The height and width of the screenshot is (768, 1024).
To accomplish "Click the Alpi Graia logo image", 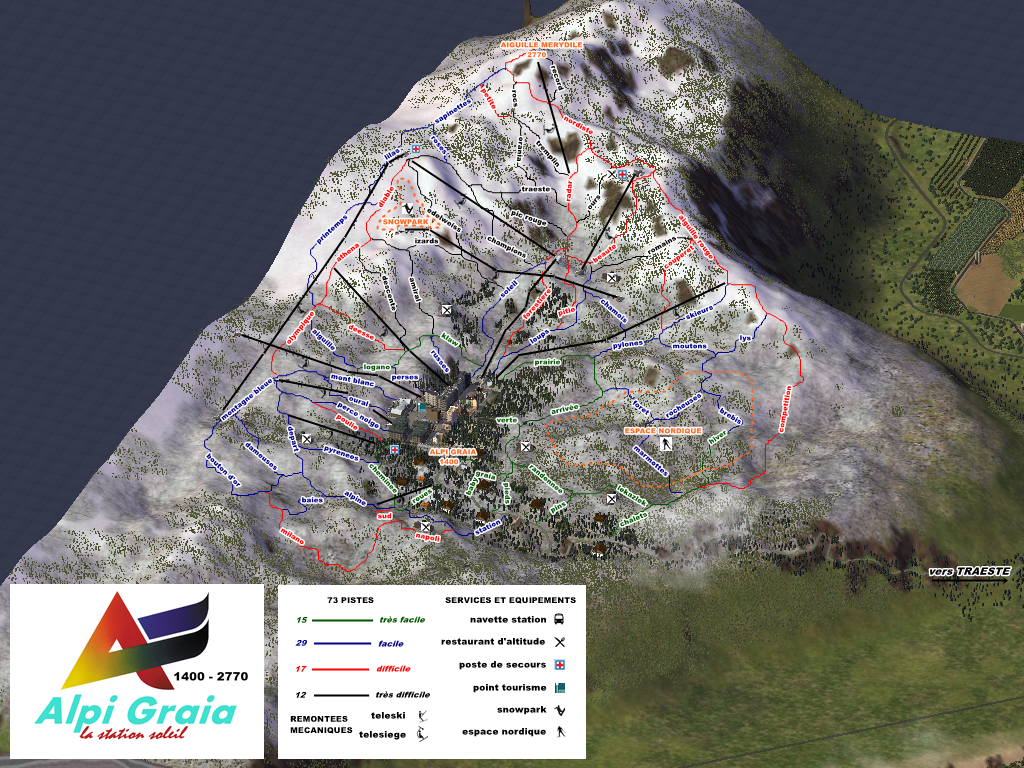I will (137, 672).
